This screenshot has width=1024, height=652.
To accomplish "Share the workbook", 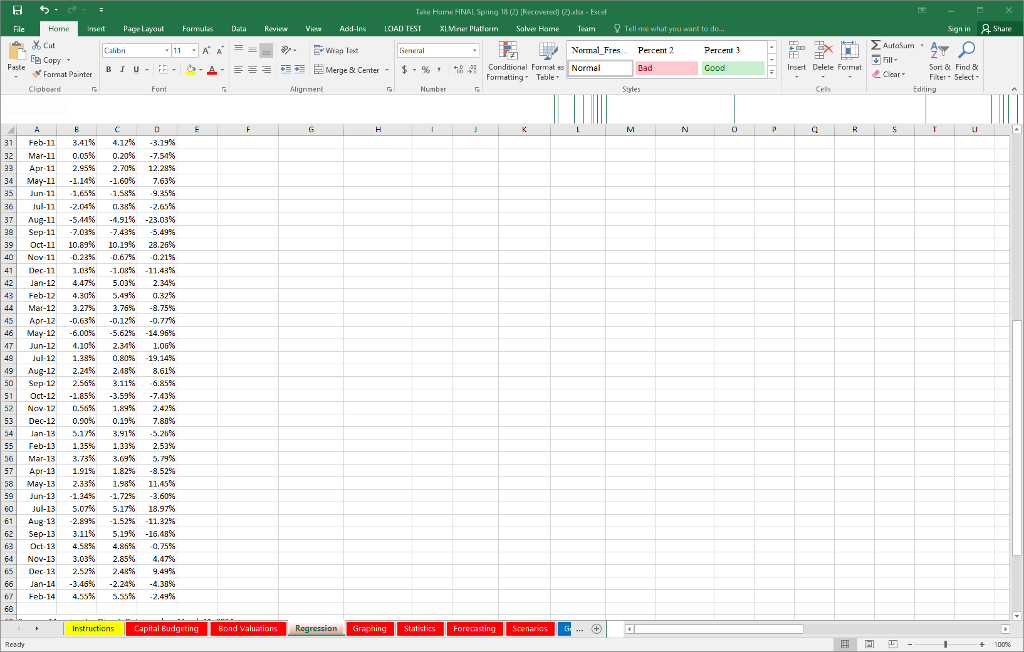I will (x=997, y=29).
